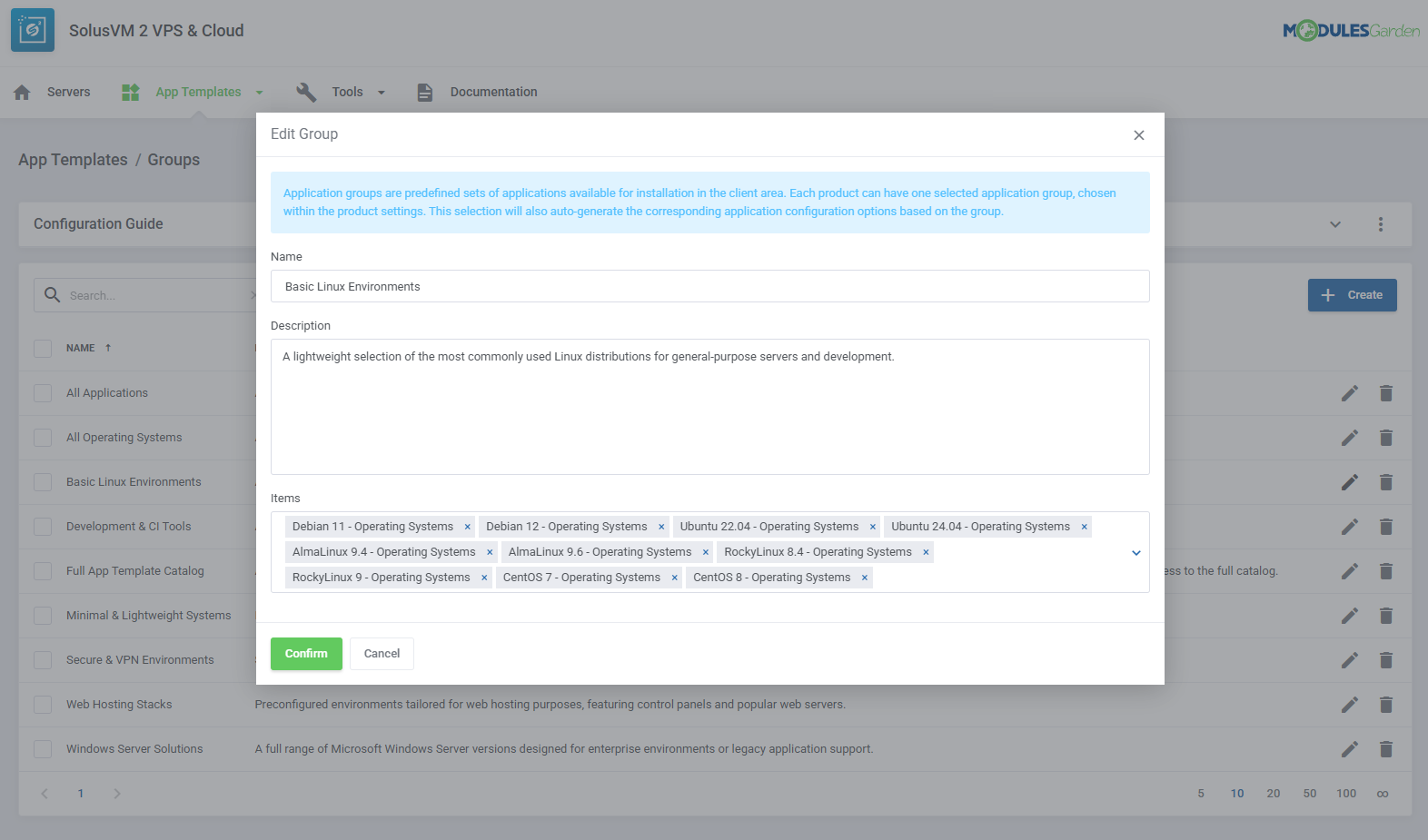Open the Servers menu item
This screenshot has height=840, width=1428.
coord(69,92)
